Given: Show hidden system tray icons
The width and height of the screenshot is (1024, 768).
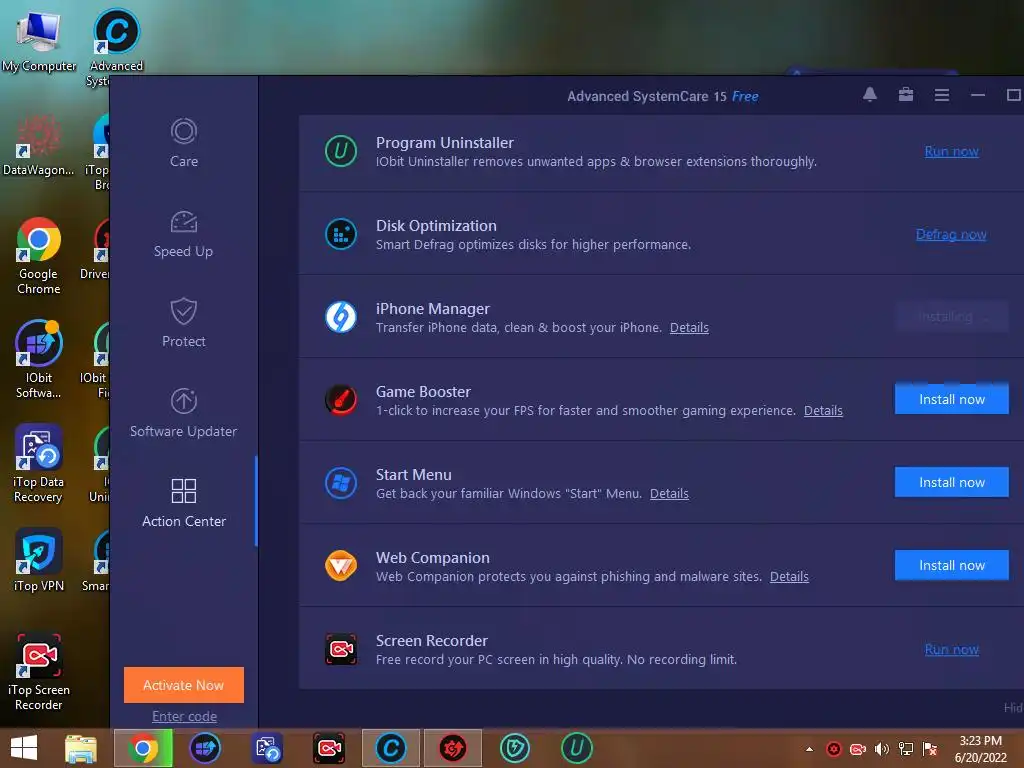Looking at the screenshot, I should pos(809,749).
